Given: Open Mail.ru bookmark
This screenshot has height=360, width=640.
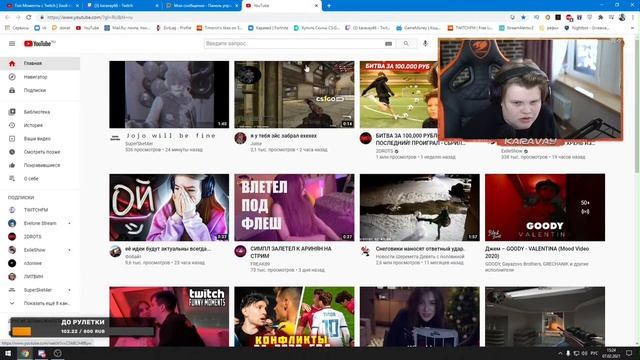Looking at the screenshot, I should click(127, 28).
